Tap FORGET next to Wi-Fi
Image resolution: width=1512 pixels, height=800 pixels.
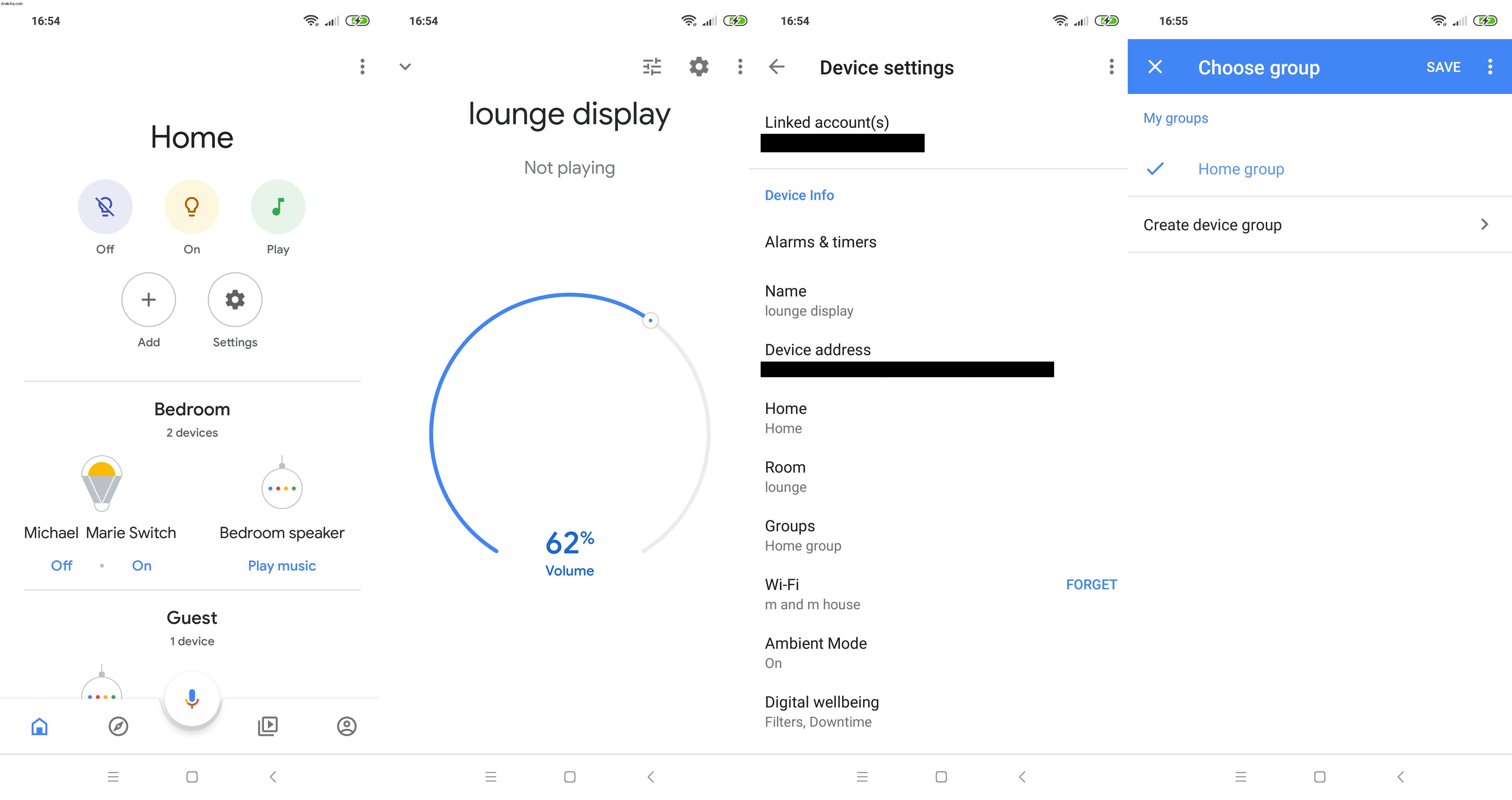tap(1092, 585)
